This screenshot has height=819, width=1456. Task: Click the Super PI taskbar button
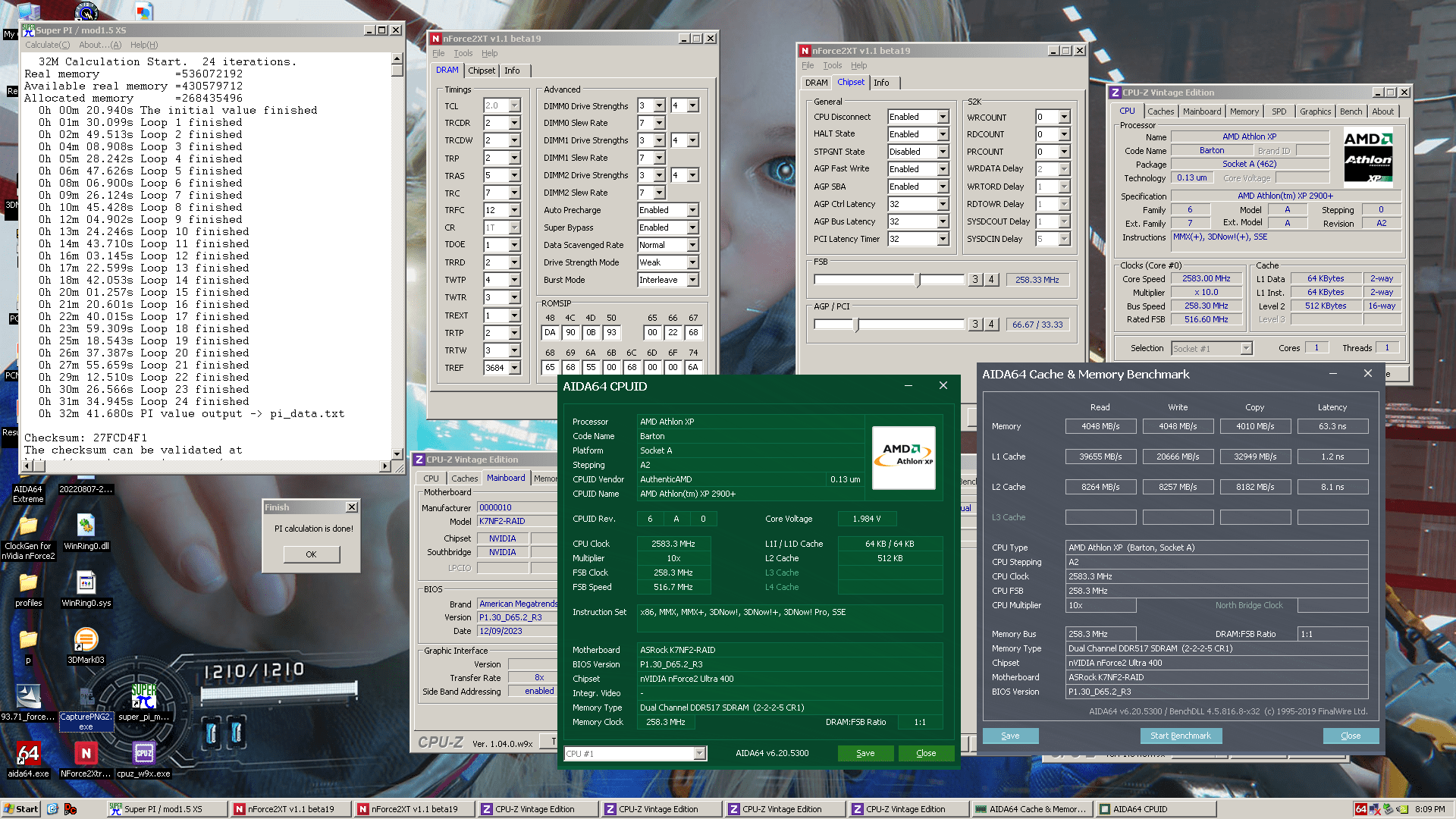click(x=168, y=809)
